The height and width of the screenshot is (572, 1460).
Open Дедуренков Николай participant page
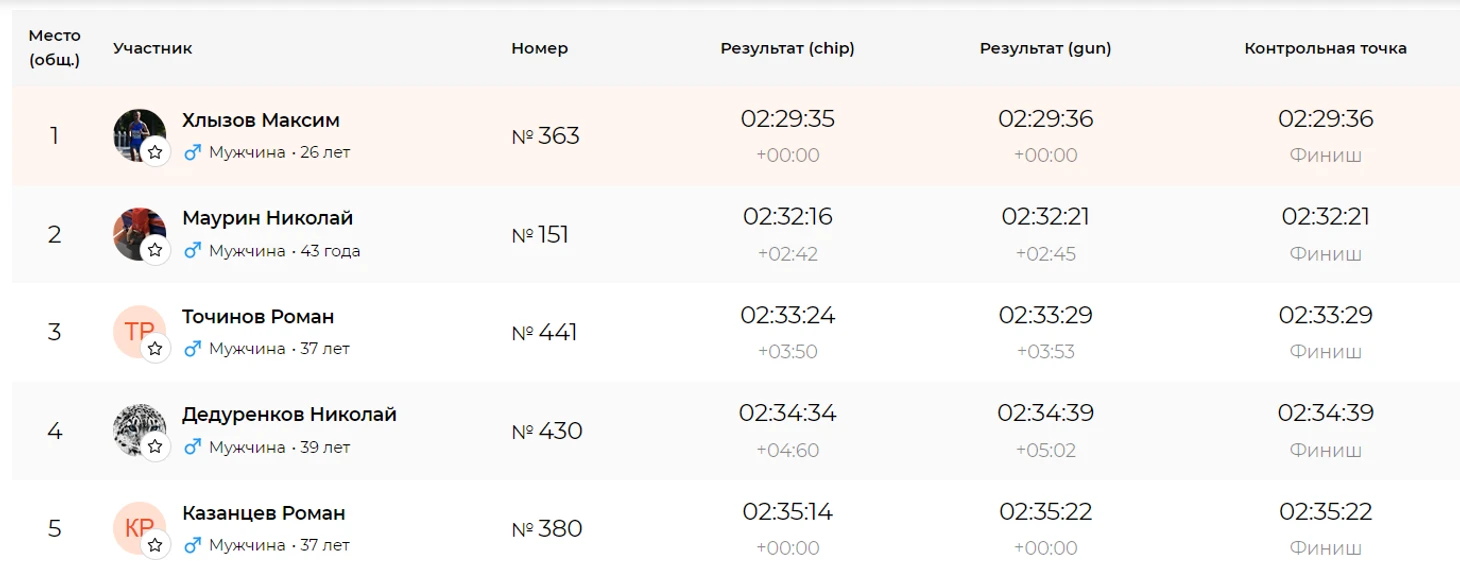tap(289, 415)
